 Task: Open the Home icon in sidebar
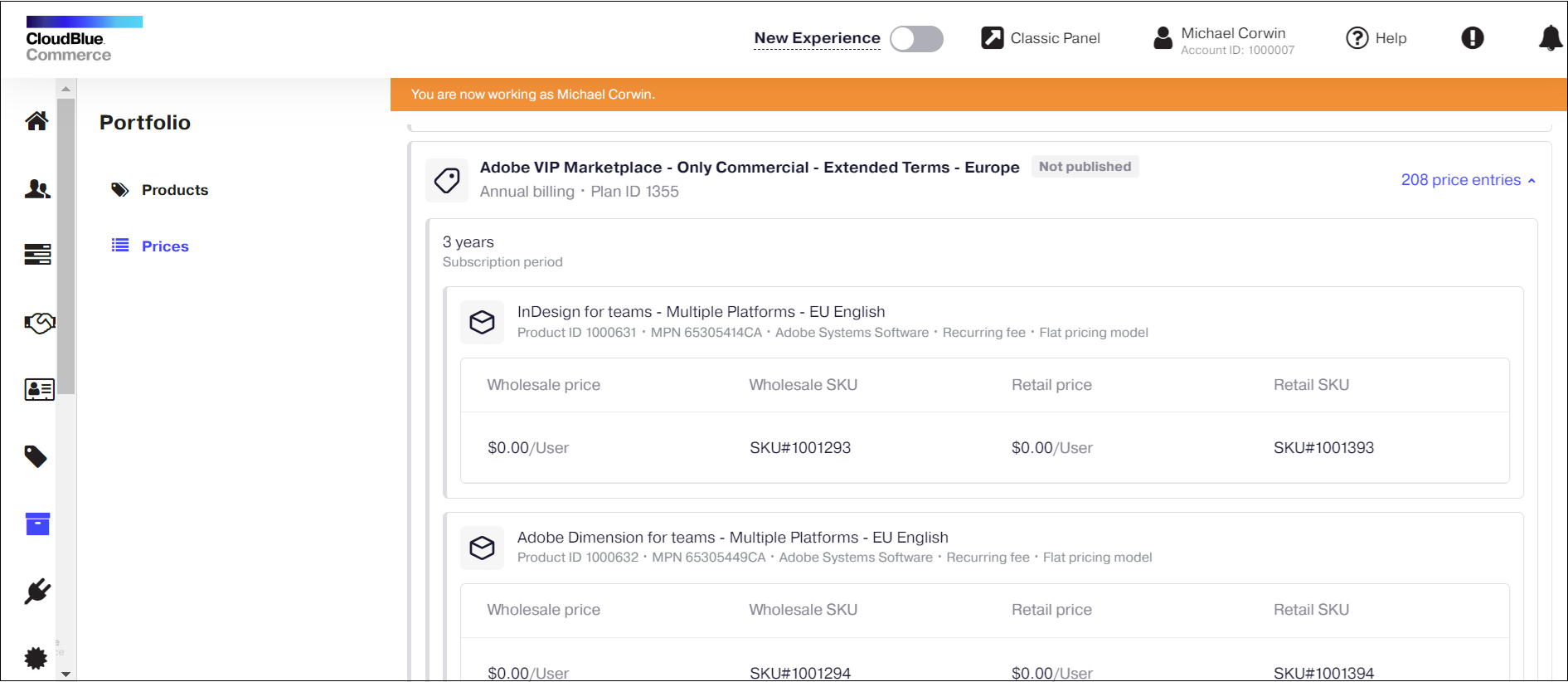pyautogui.click(x=36, y=121)
